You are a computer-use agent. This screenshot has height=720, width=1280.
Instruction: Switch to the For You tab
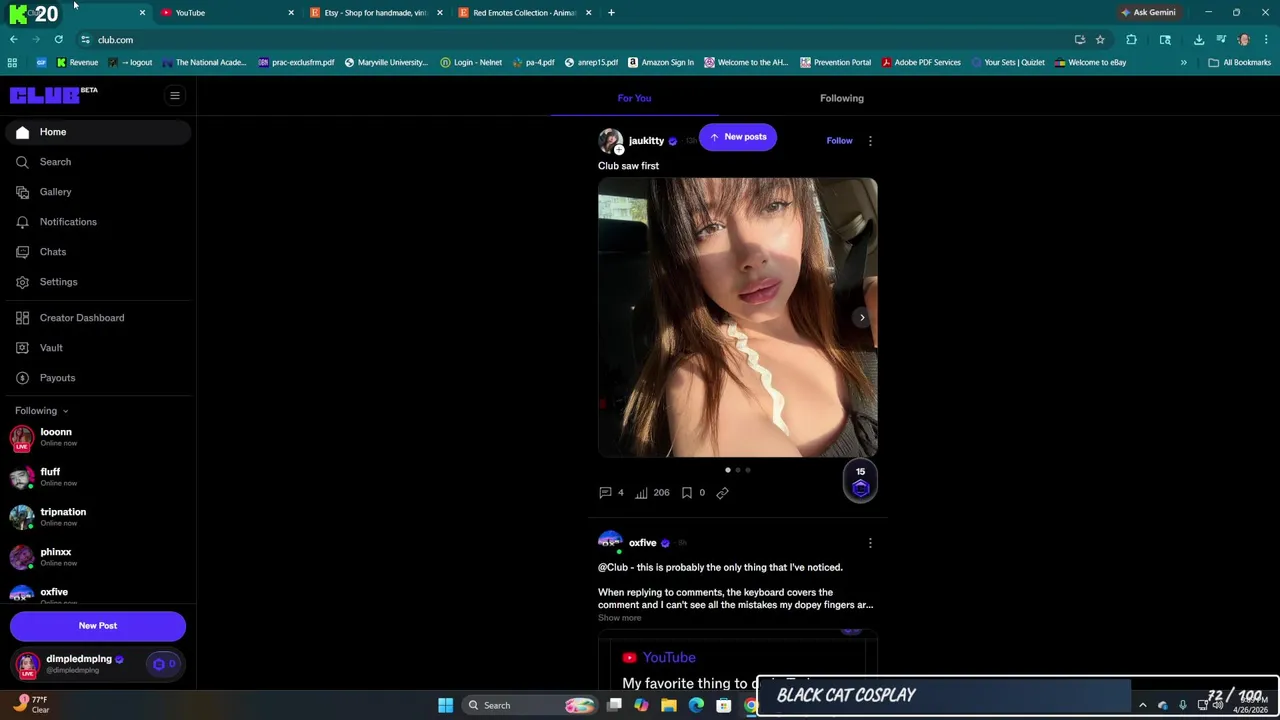click(x=634, y=98)
